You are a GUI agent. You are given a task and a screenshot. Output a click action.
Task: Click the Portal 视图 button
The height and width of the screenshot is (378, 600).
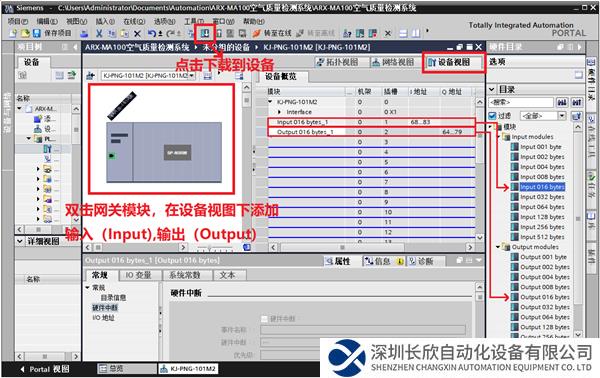[x=44, y=369]
